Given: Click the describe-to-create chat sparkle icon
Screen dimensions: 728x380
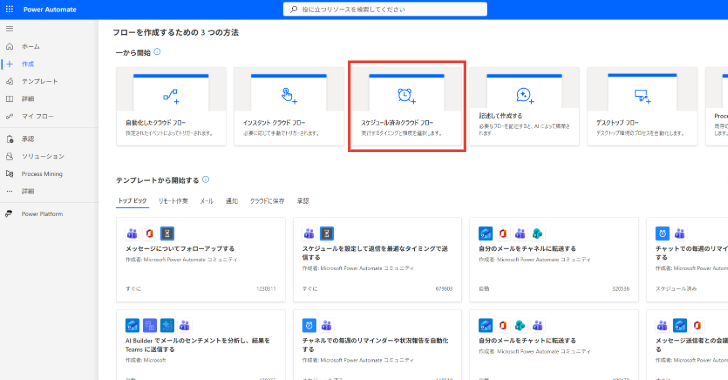Looking at the screenshot, I should [525, 96].
